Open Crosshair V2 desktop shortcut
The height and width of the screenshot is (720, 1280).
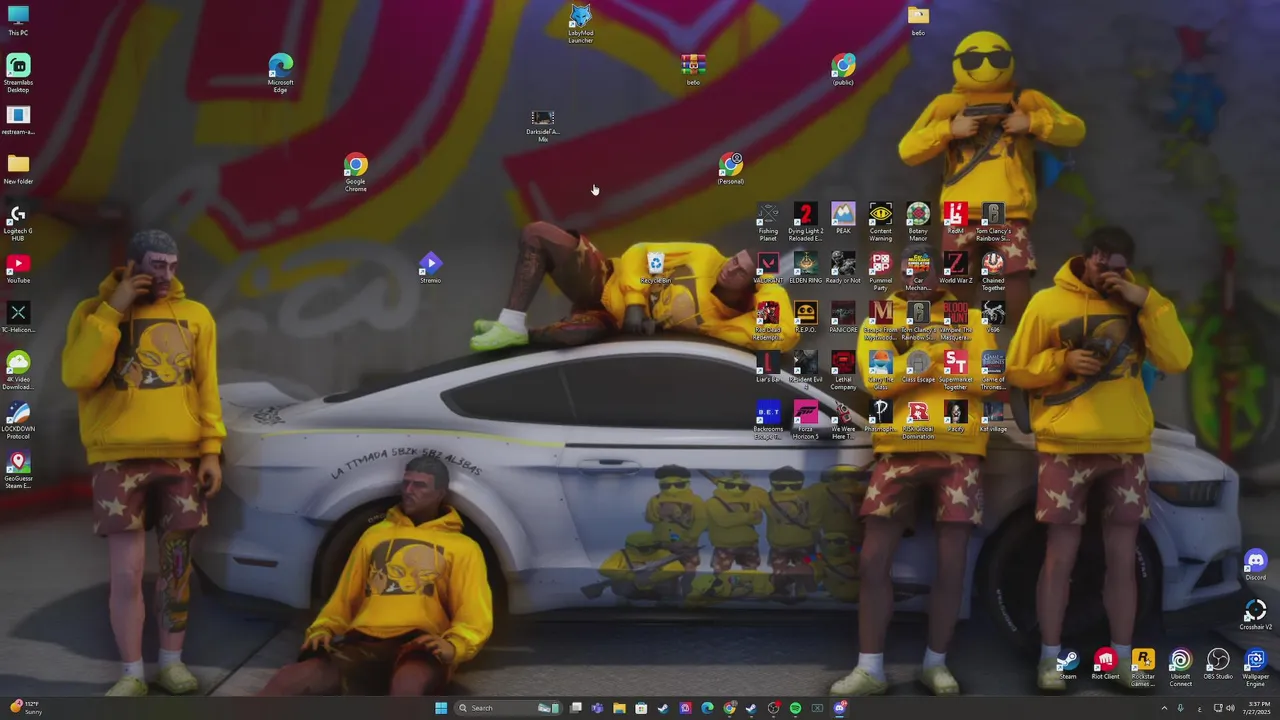pos(1255,615)
